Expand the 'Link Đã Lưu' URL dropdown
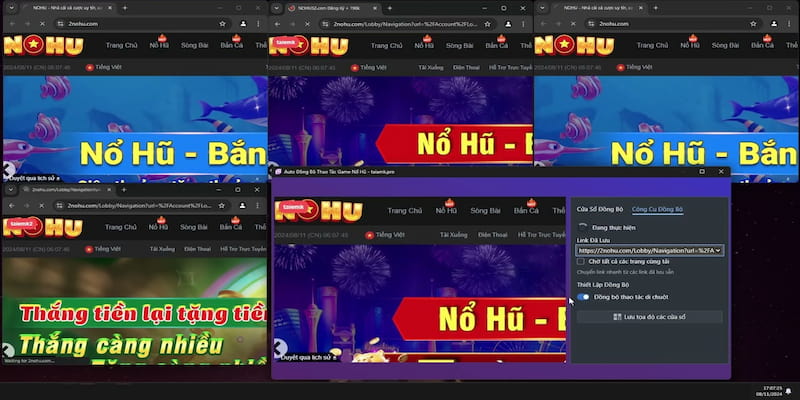Screen dimensions: 800x400 tap(718, 250)
